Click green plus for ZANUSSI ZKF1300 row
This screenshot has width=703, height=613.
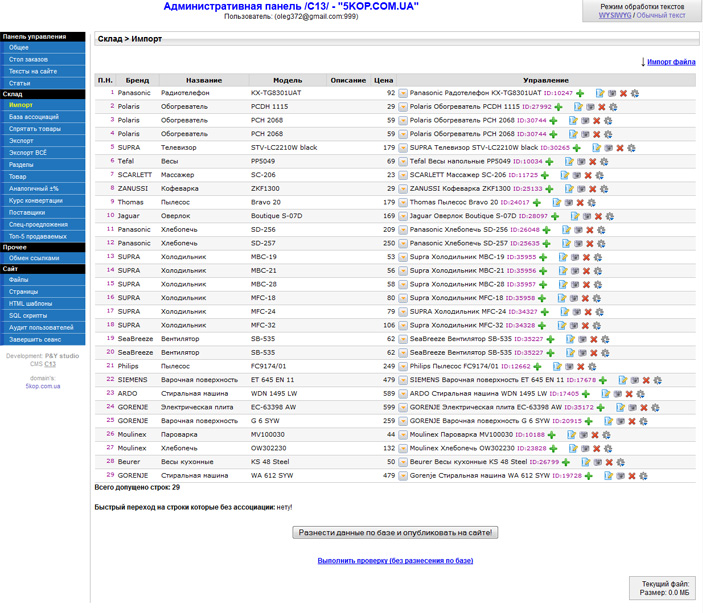point(549,189)
